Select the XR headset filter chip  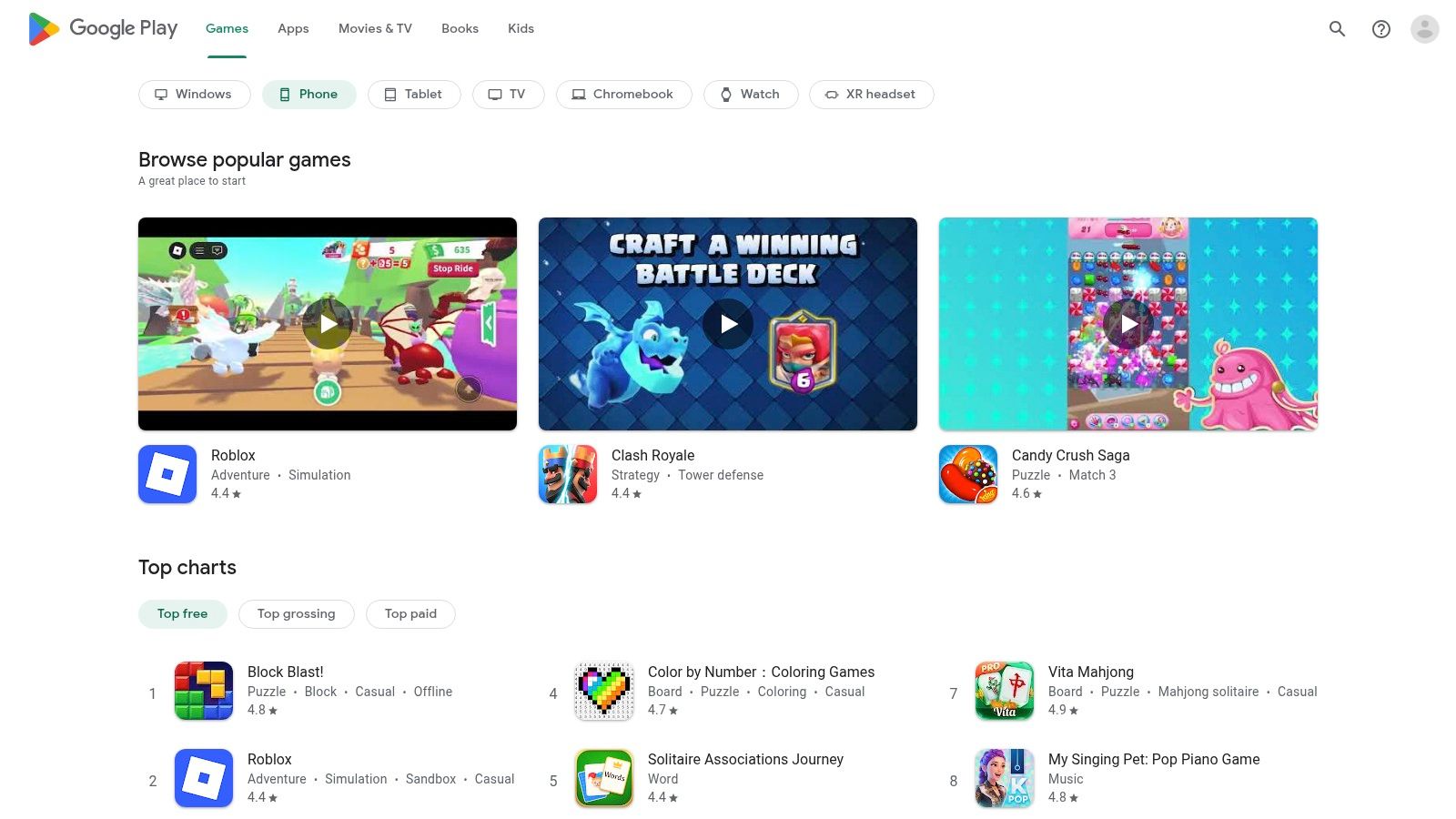(872, 95)
